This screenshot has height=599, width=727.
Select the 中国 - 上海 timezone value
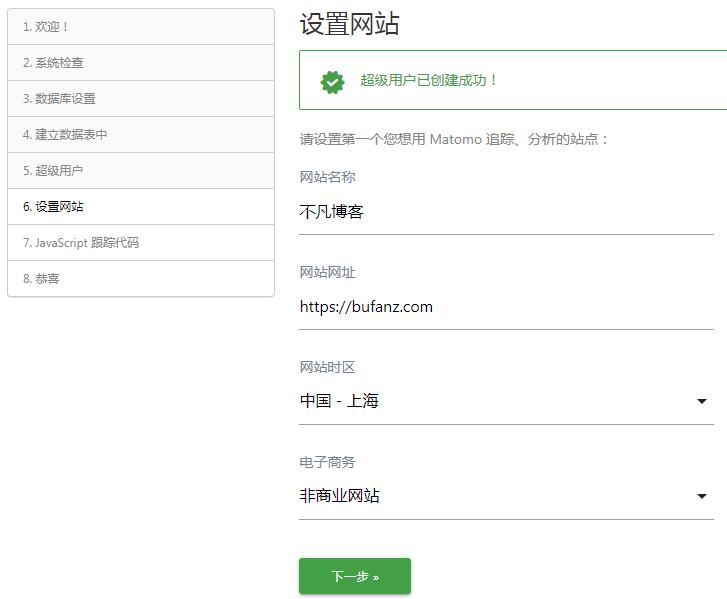click(x=339, y=401)
